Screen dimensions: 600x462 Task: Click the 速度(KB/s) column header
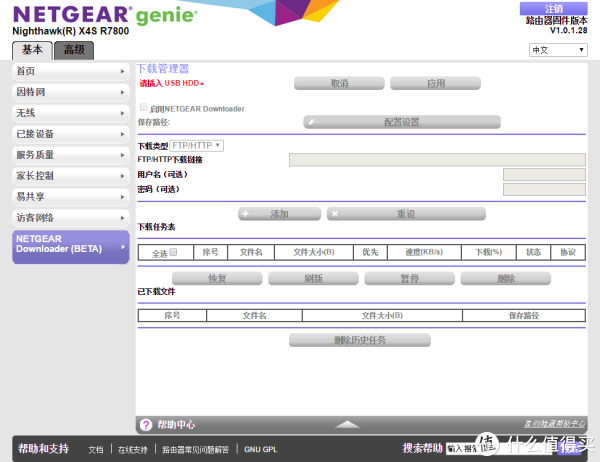point(424,252)
